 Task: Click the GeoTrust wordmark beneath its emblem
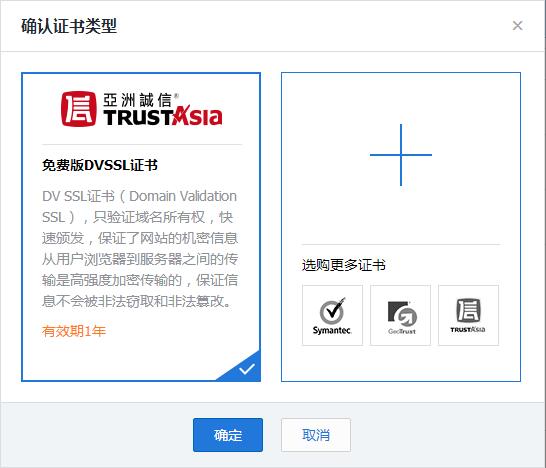point(402,331)
